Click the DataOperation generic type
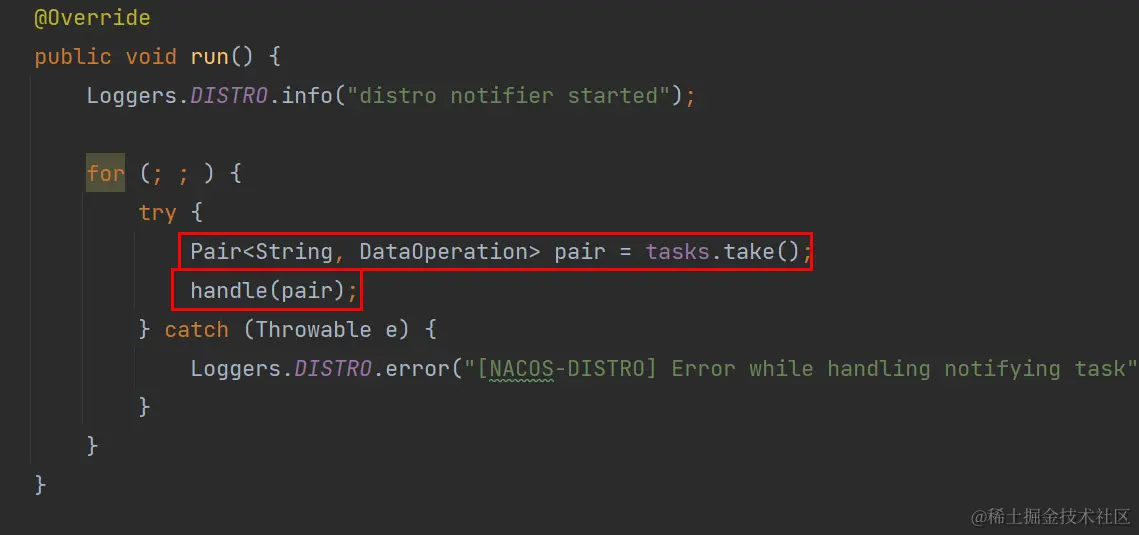The width and height of the screenshot is (1139, 535). click(x=445, y=252)
